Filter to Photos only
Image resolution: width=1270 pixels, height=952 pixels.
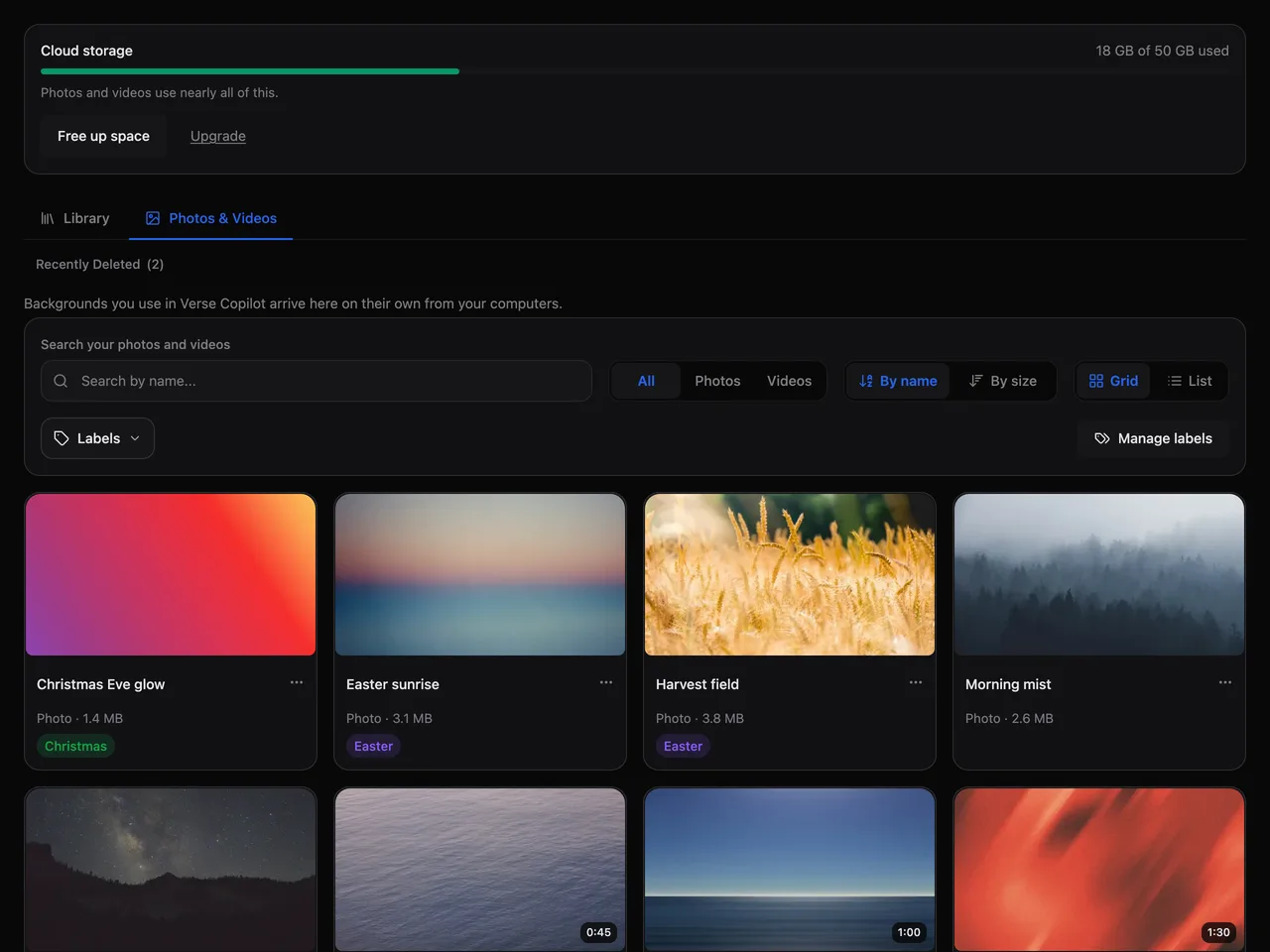pyautogui.click(x=717, y=381)
